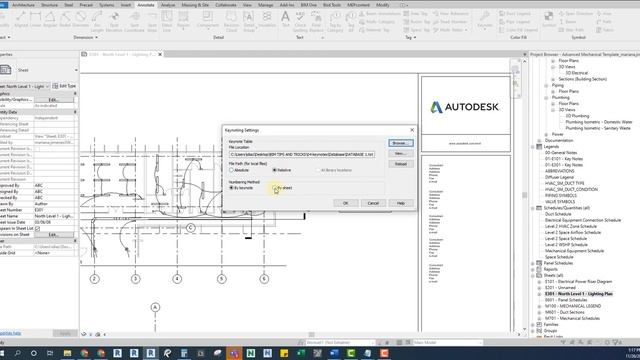
Task: Click Edit Type in Properties panel
Action: 64,86
